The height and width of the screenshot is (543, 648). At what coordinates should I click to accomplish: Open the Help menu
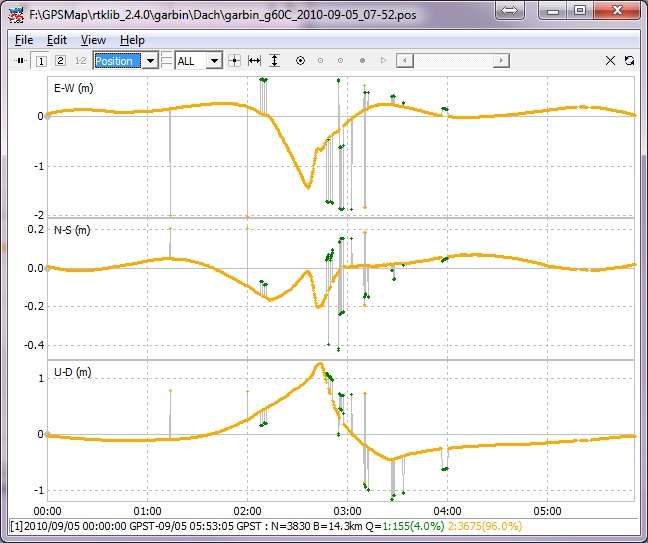(132, 40)
